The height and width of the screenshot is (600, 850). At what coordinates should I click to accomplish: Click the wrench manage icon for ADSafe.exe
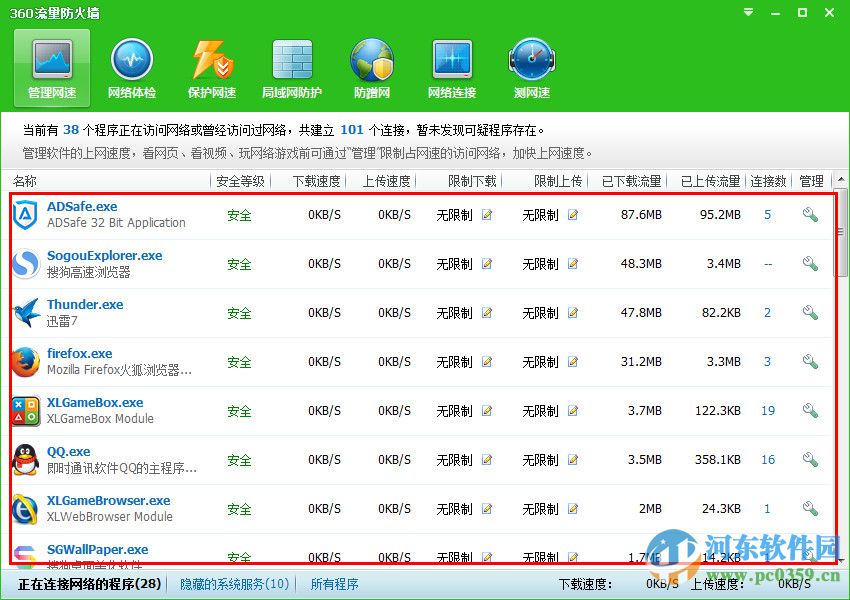click(x=810, y=214)
